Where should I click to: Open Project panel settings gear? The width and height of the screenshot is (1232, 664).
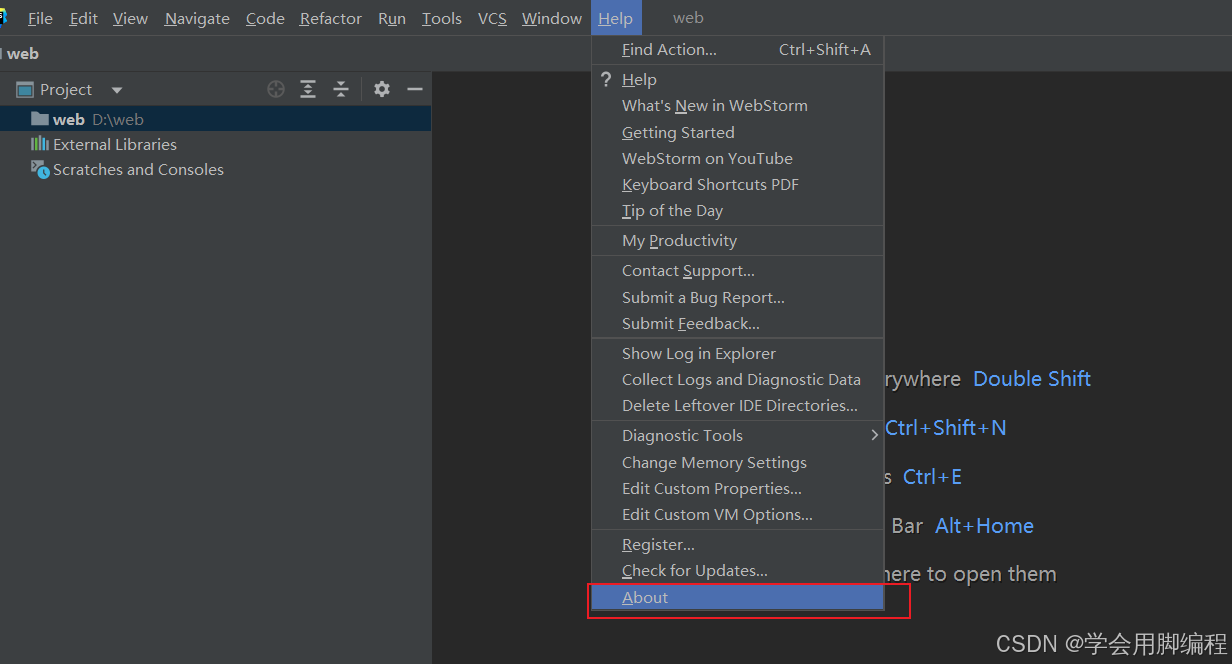382,89
